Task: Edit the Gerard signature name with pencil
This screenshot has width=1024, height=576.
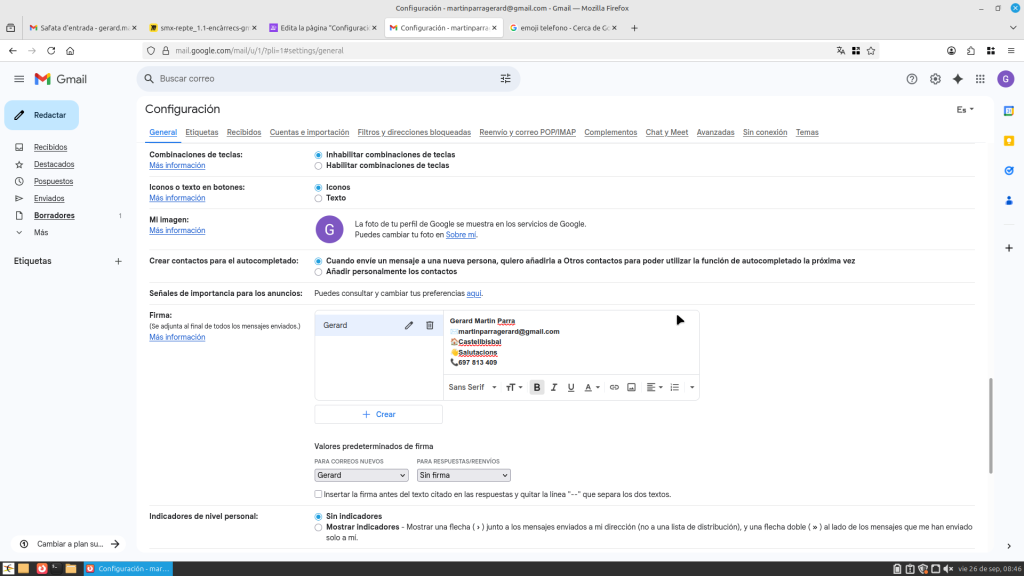Action: tap(409, 325)
